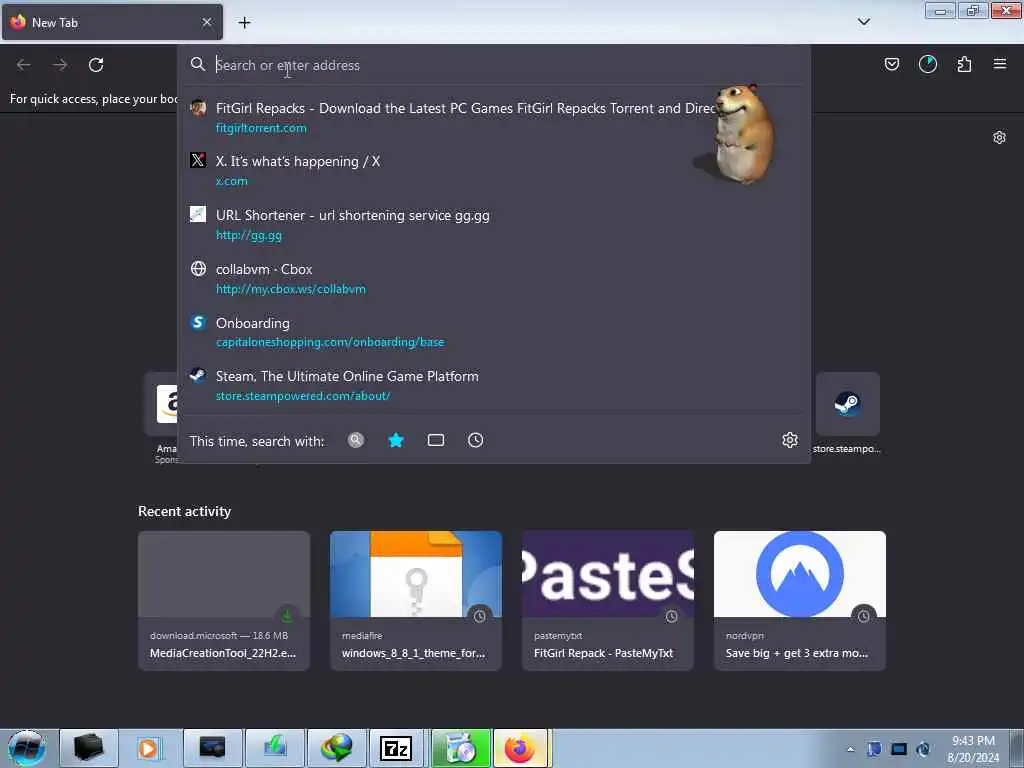Select the New Tab browser tab
Image resolution: width=1024 pixels, height=768 pixels.
pos(112,22)
